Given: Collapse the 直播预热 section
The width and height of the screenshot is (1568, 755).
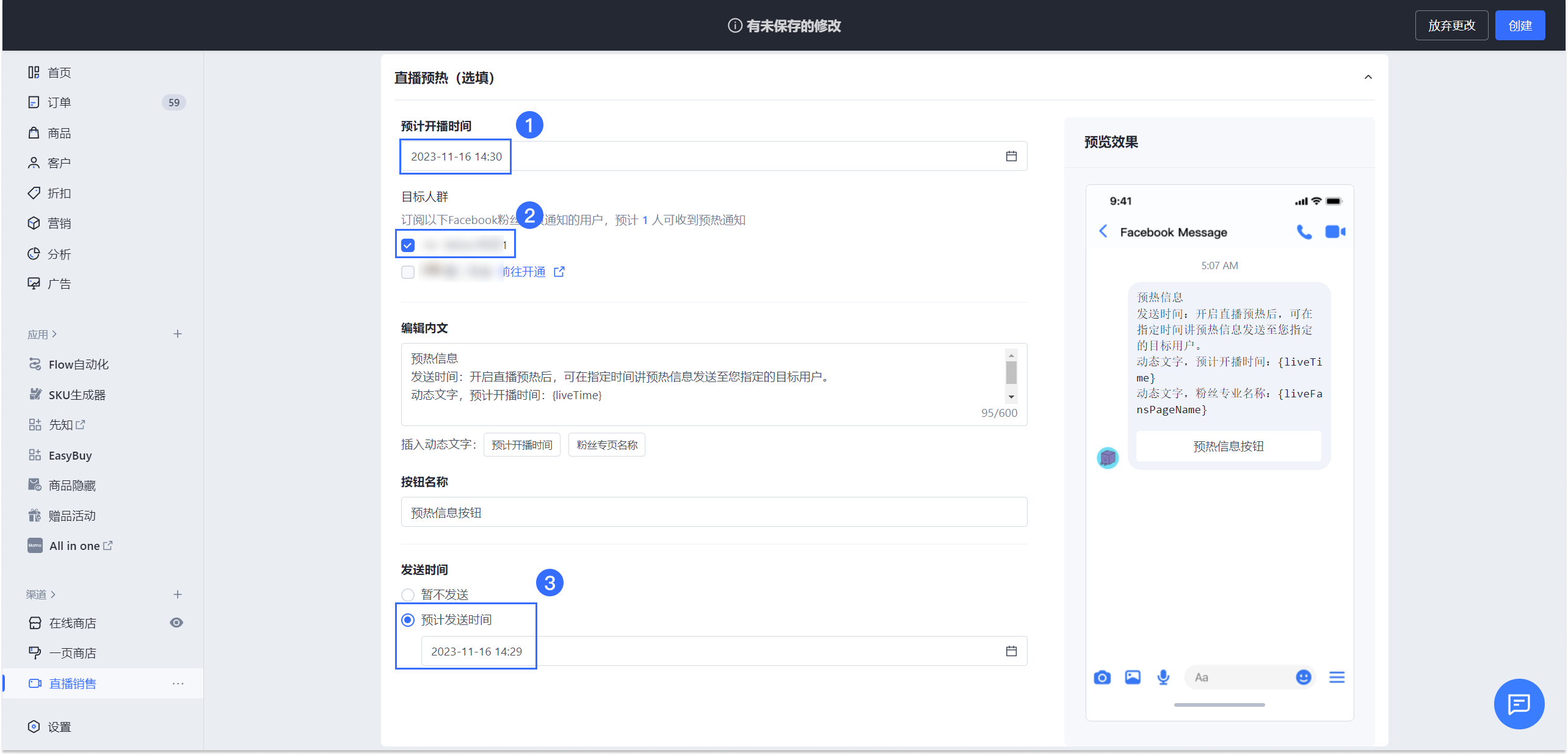Looking at the screenshot, I should [x=1368, y=77].
